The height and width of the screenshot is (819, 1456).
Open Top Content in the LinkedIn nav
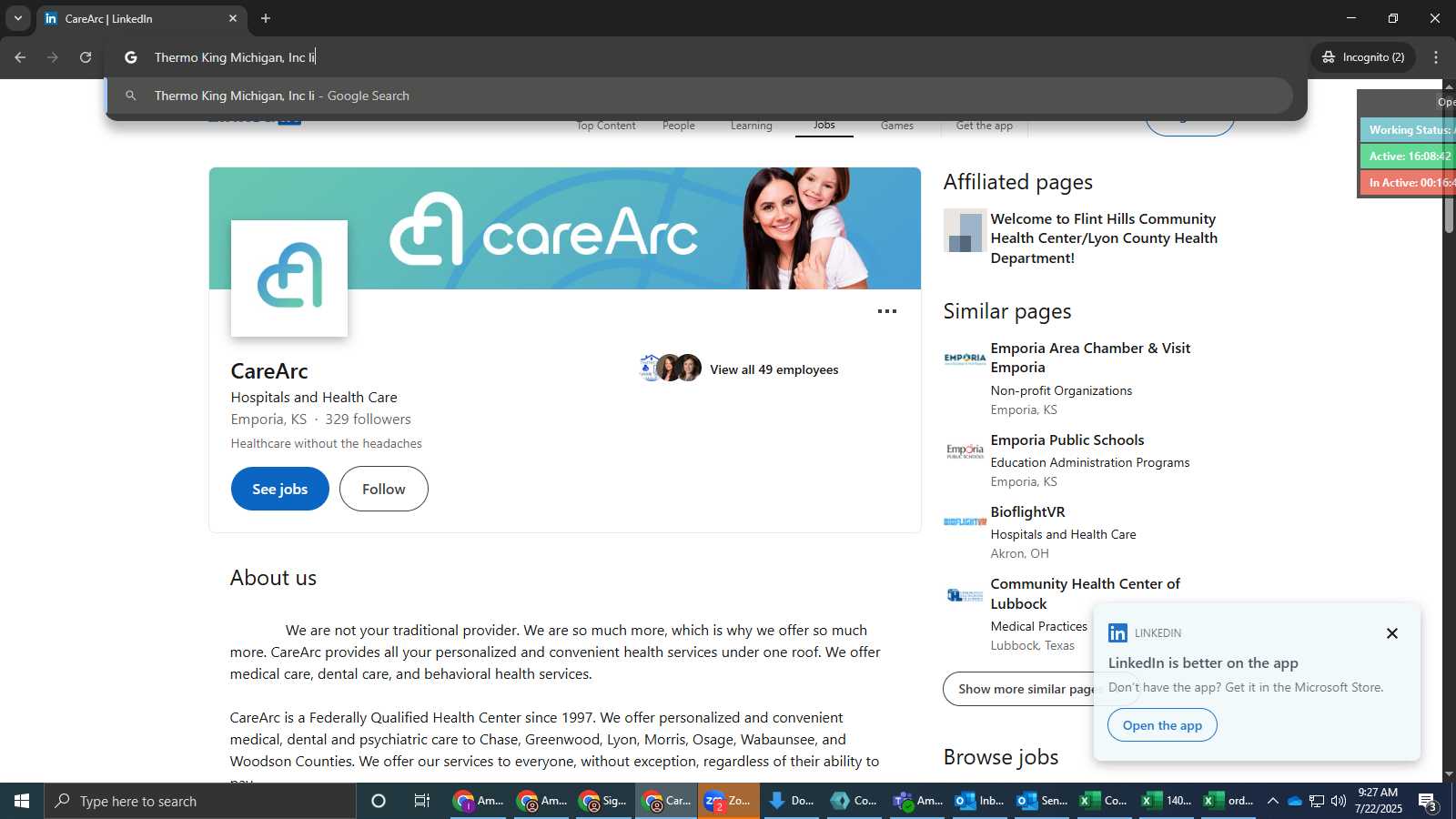pos(606,126)
